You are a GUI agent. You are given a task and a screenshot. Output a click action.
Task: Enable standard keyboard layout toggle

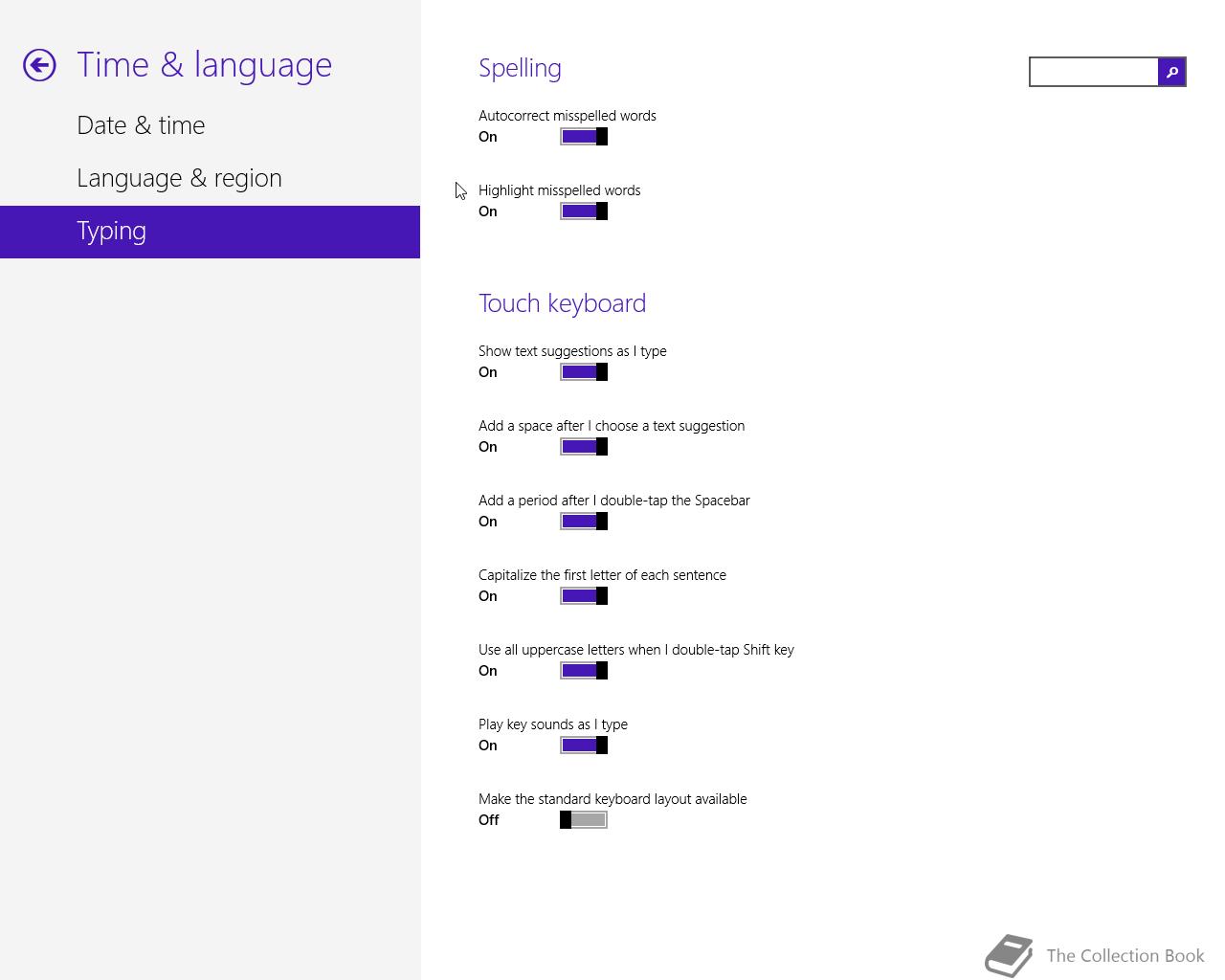pos(584,820)
